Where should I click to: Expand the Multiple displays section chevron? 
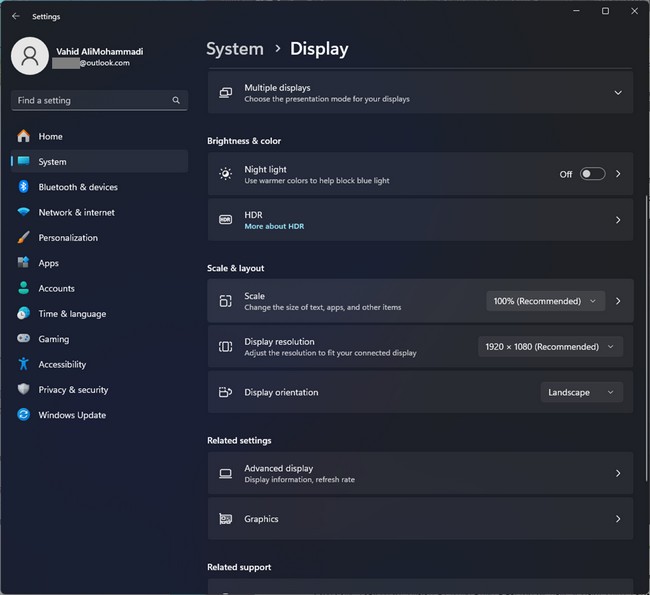[x=618, y=92]
